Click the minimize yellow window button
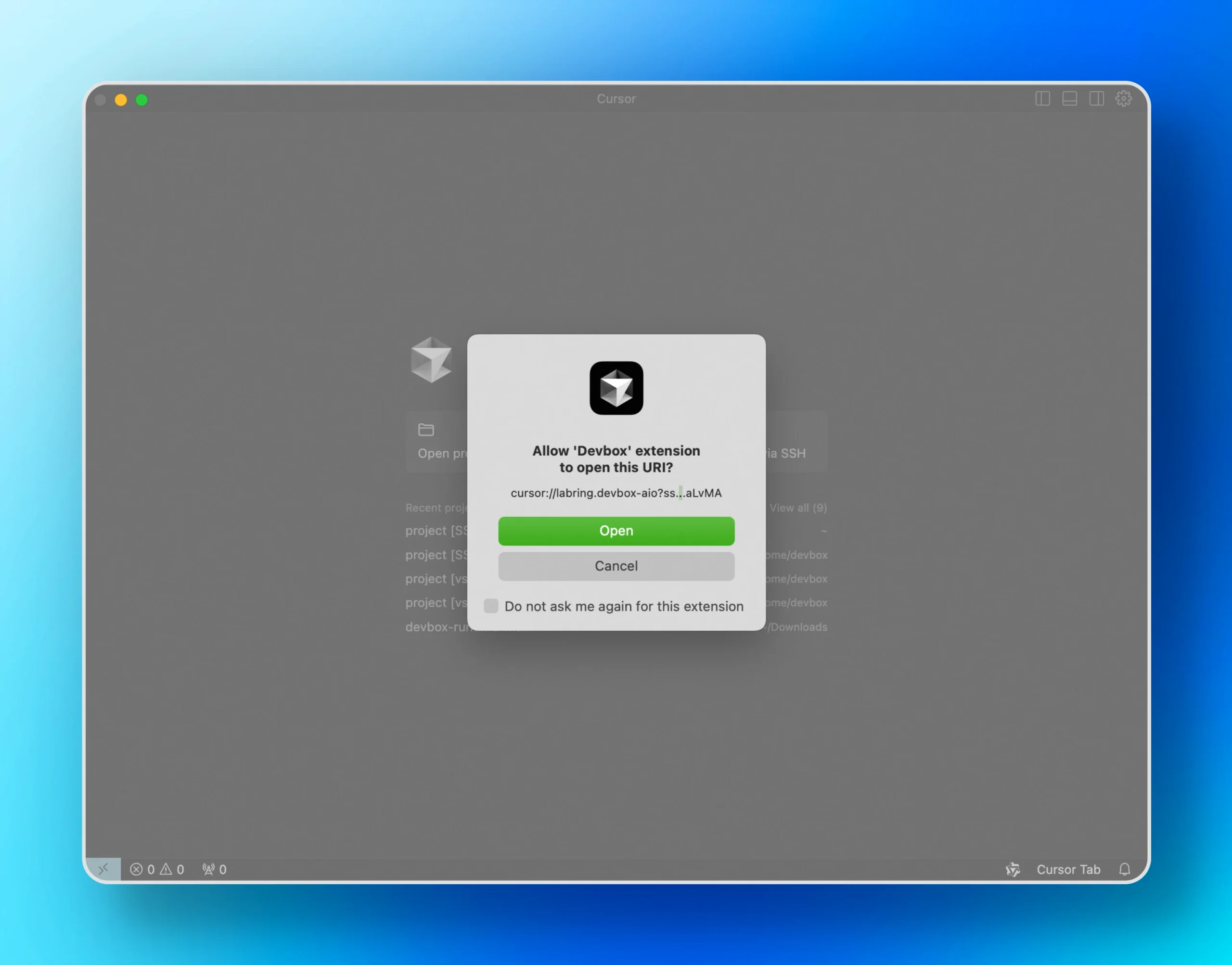Image resolution: width=1232 pixels, height=965 pixels. click(x=121, y=100)
